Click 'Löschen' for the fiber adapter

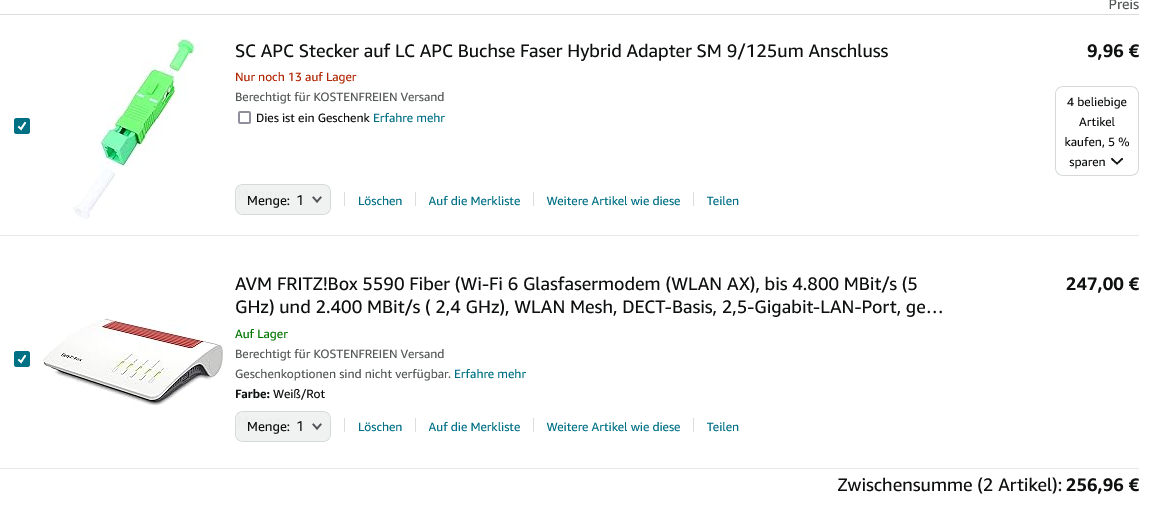click(380, 201)
